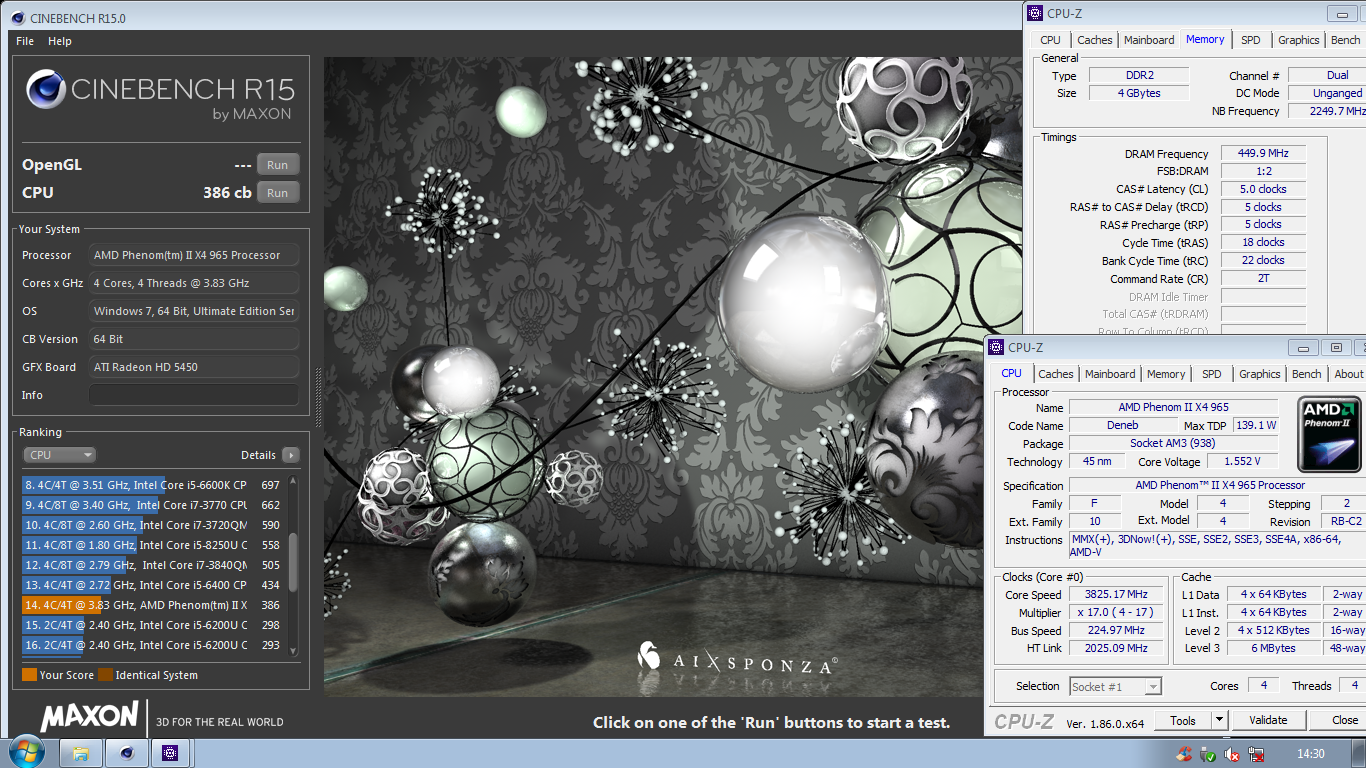Open the SPD tab in front CPU-Z window

point(1212,374)
